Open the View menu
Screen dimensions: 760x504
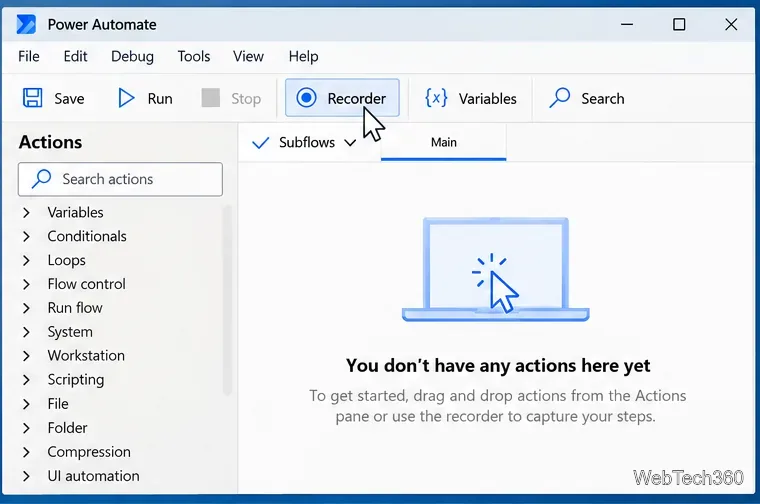point(248,56)
